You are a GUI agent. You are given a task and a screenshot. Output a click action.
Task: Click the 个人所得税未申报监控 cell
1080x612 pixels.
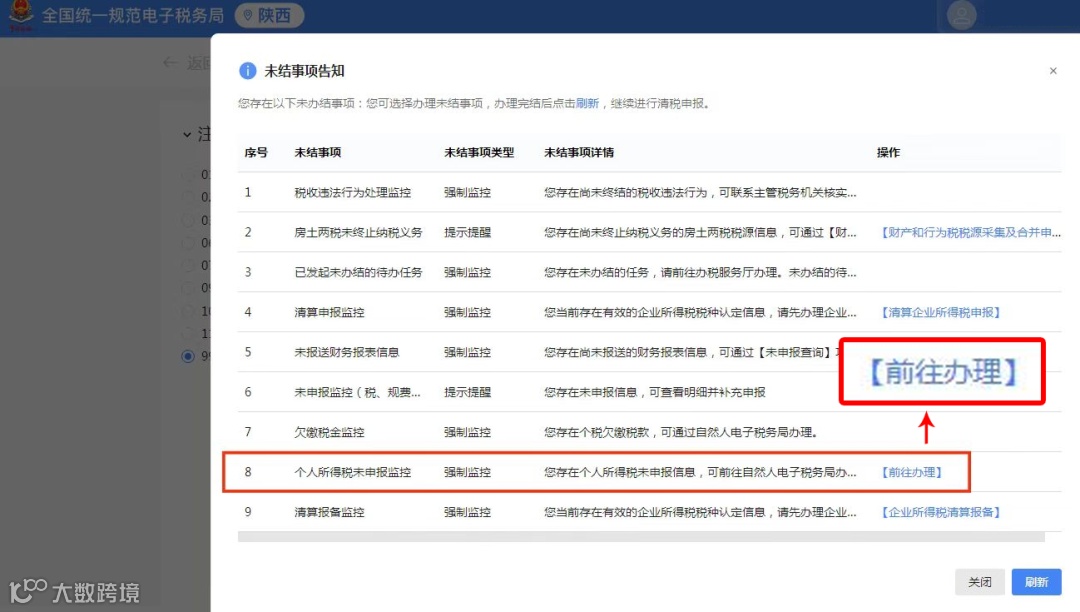[x=353, y=472]
